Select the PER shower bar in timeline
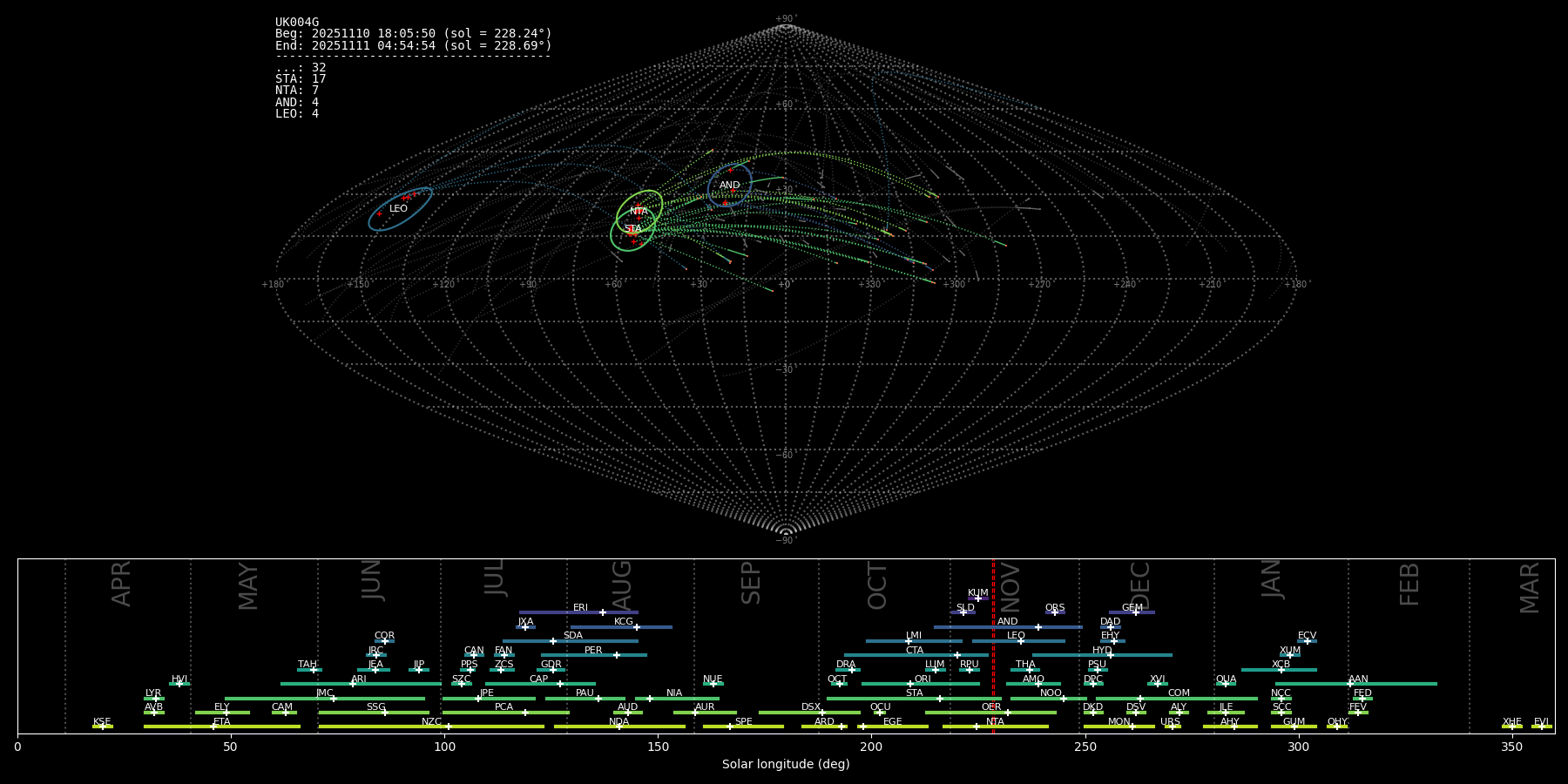1568x784 pixels. 593,655
